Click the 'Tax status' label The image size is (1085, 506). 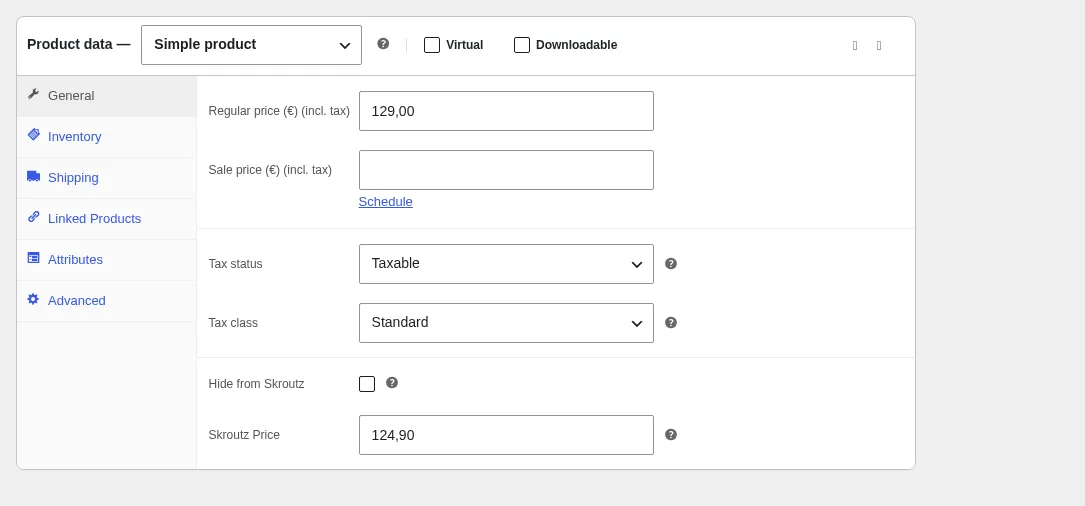tap(235, 264)
